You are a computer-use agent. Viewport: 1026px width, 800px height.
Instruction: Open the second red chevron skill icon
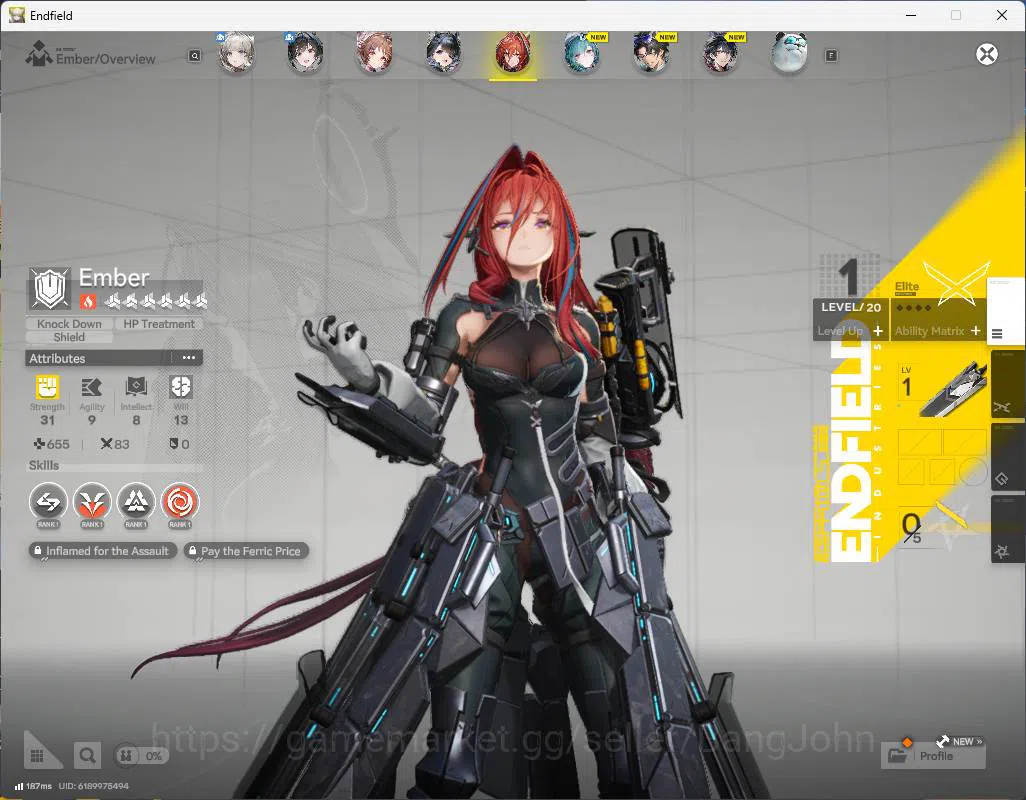92,502
